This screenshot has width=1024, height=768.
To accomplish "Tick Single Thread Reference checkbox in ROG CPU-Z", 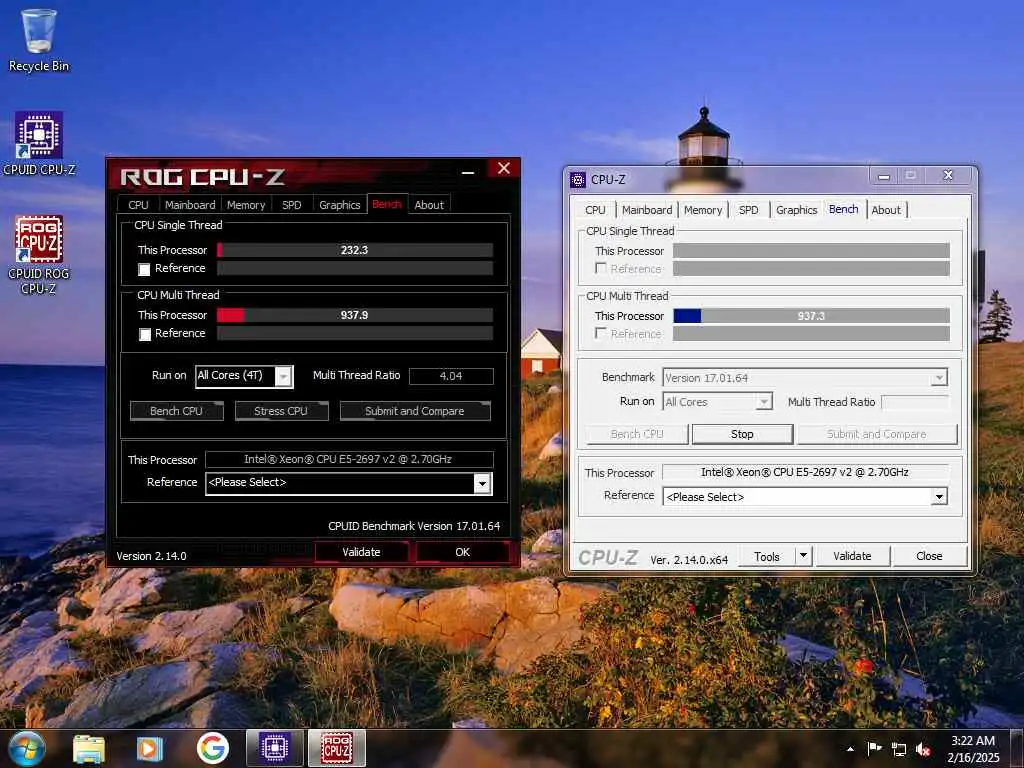I will (144, 269).
